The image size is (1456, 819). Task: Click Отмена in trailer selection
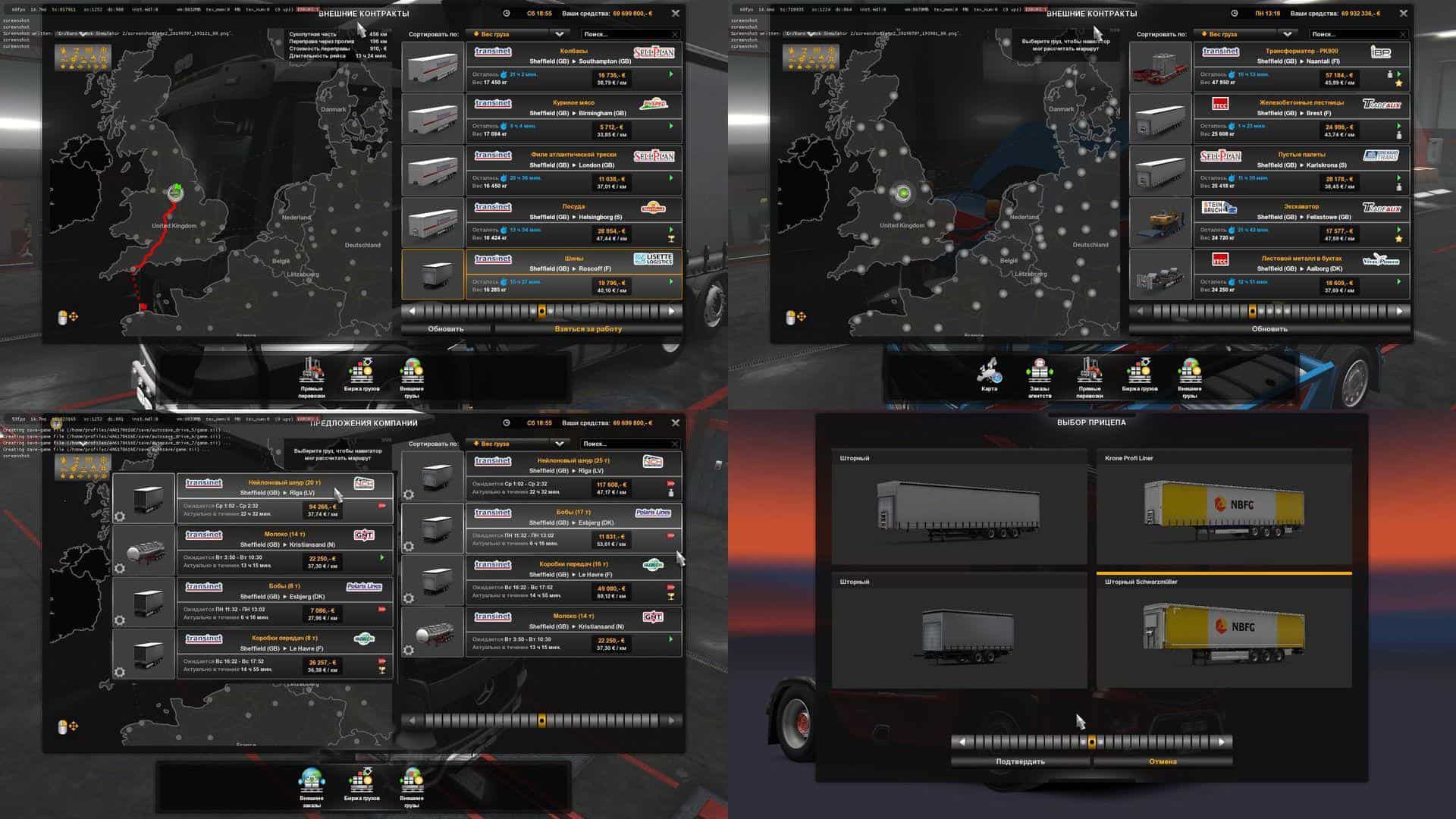(x=1162, y=761)
